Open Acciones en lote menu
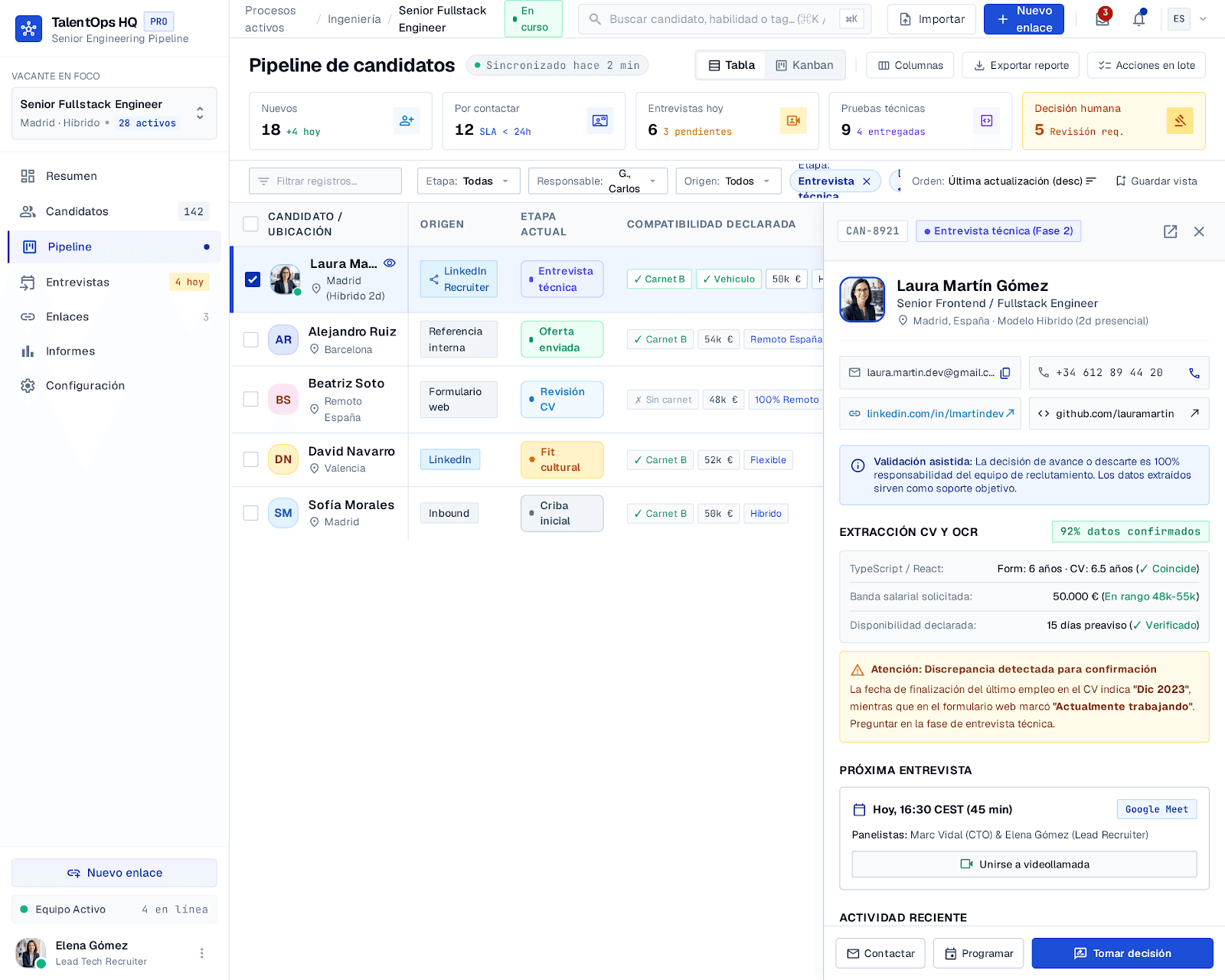Image resolution: width=1225 pixels, height=980 pixels. coord(1147,65)
